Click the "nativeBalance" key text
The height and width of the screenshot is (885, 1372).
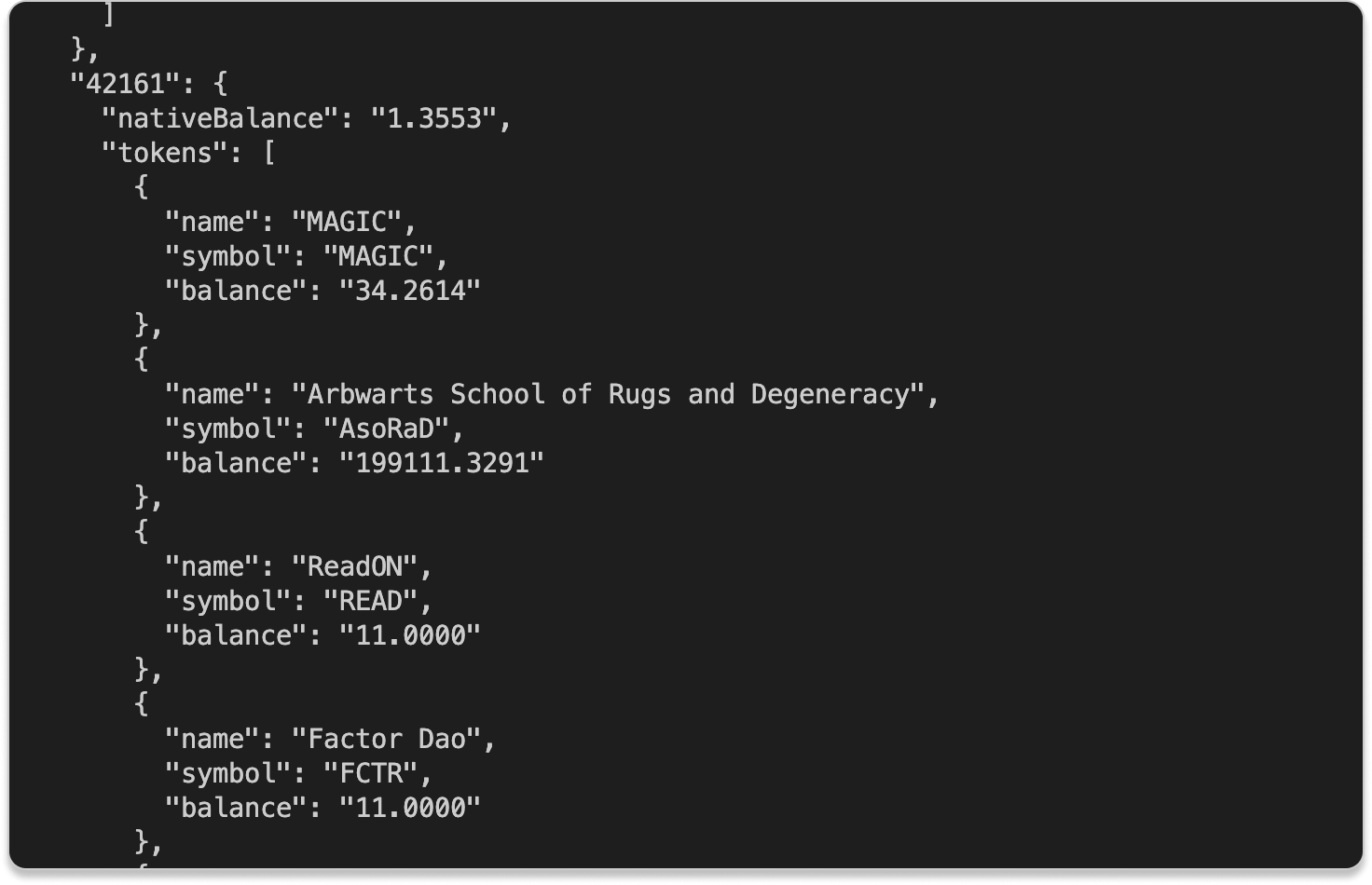pos(219,118)
